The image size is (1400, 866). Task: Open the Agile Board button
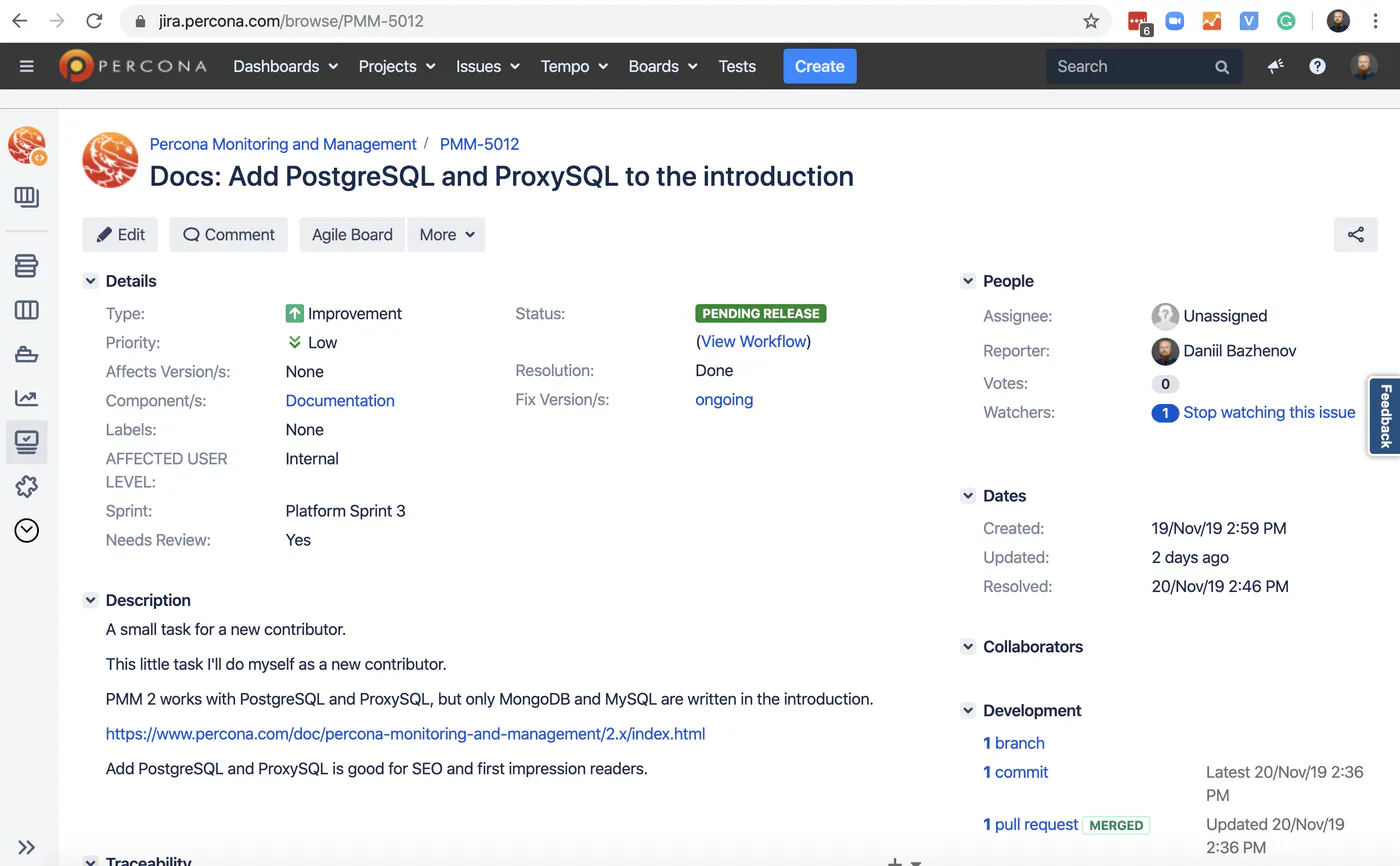352,234
